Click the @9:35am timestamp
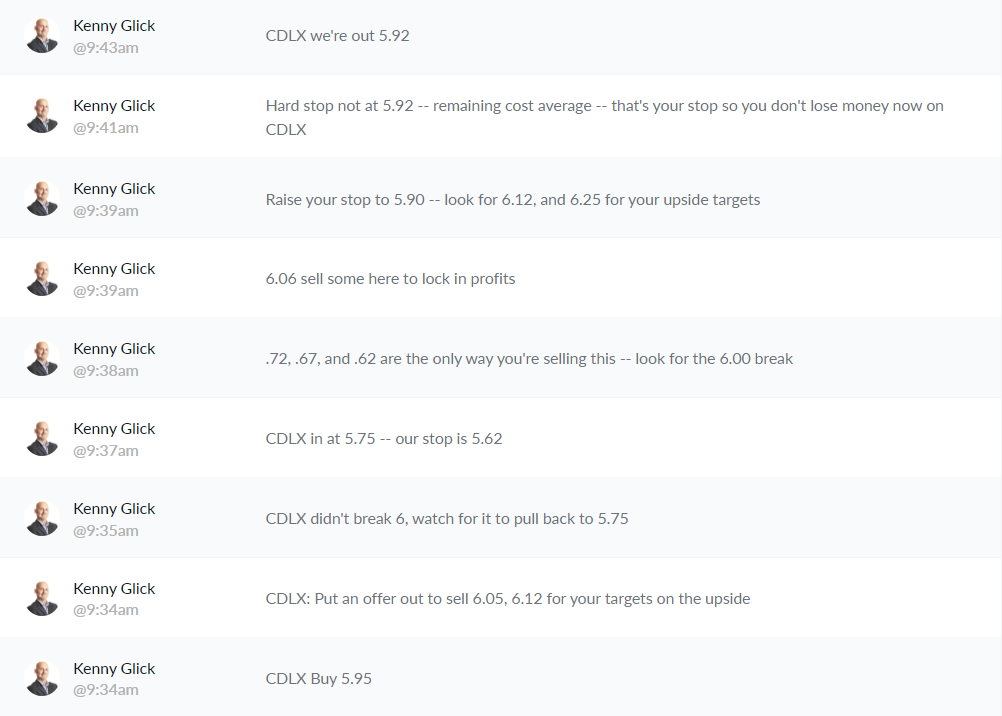 [x=106, y=530]
